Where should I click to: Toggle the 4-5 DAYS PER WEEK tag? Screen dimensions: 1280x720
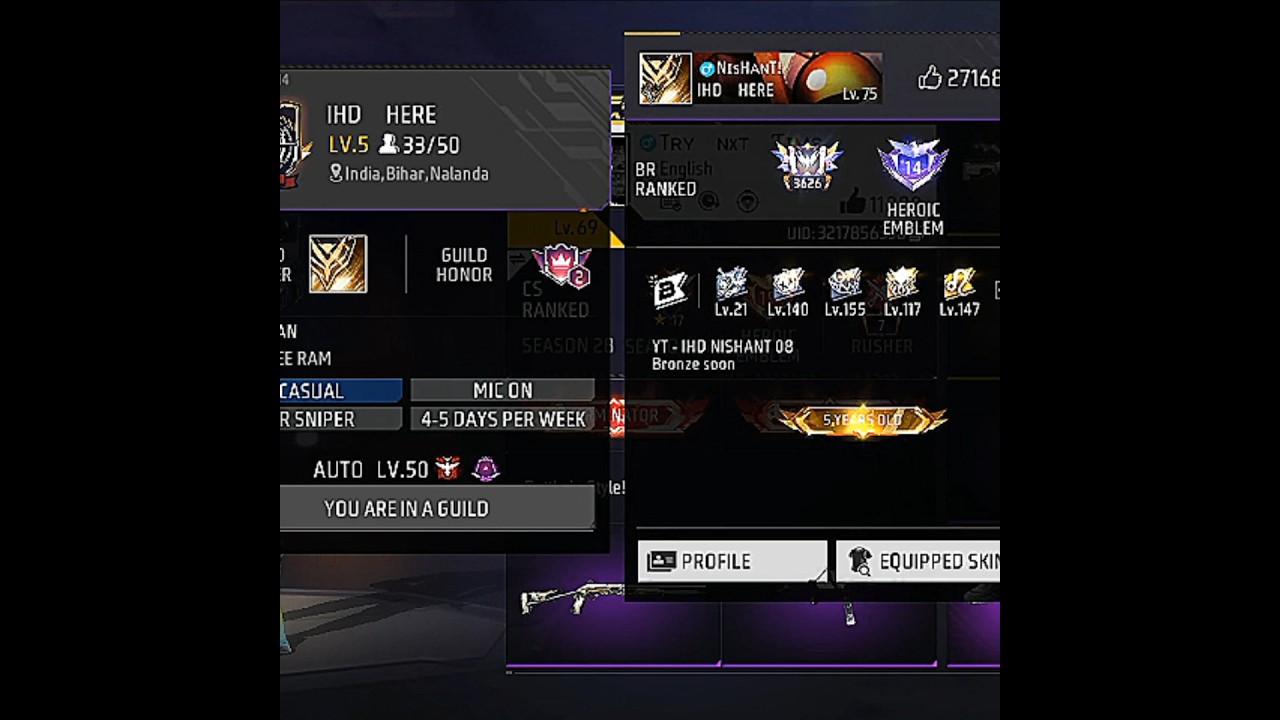[x=503, y=419]
